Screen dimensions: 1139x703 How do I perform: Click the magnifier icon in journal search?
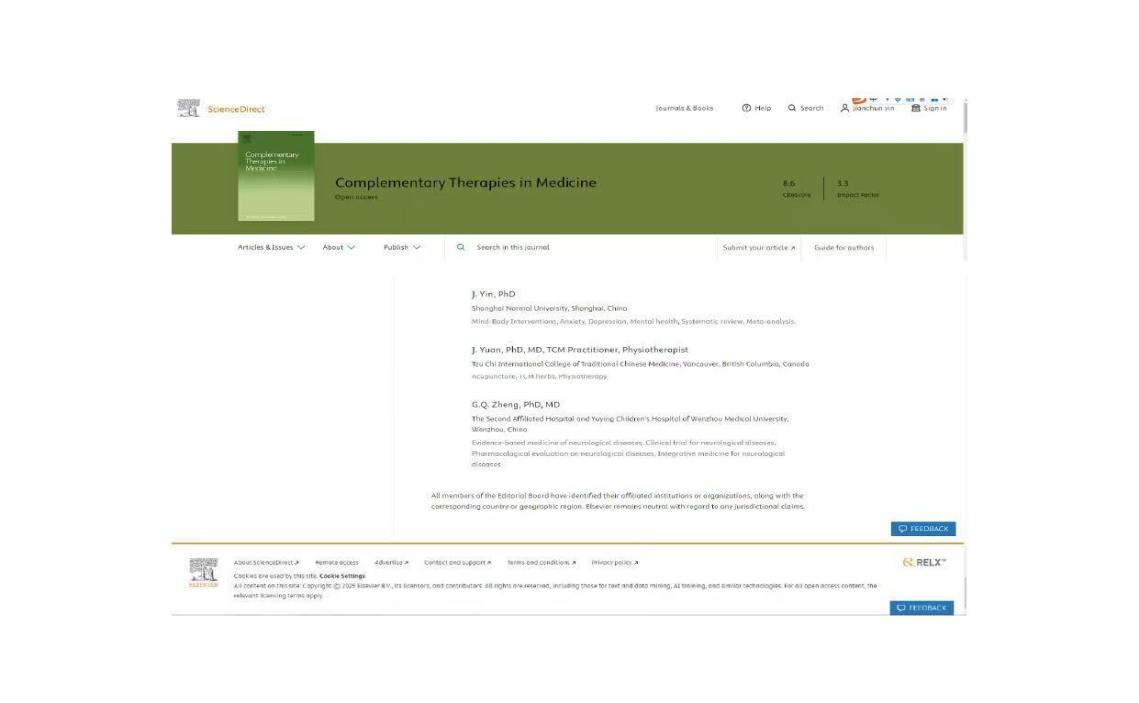(461, 247)
